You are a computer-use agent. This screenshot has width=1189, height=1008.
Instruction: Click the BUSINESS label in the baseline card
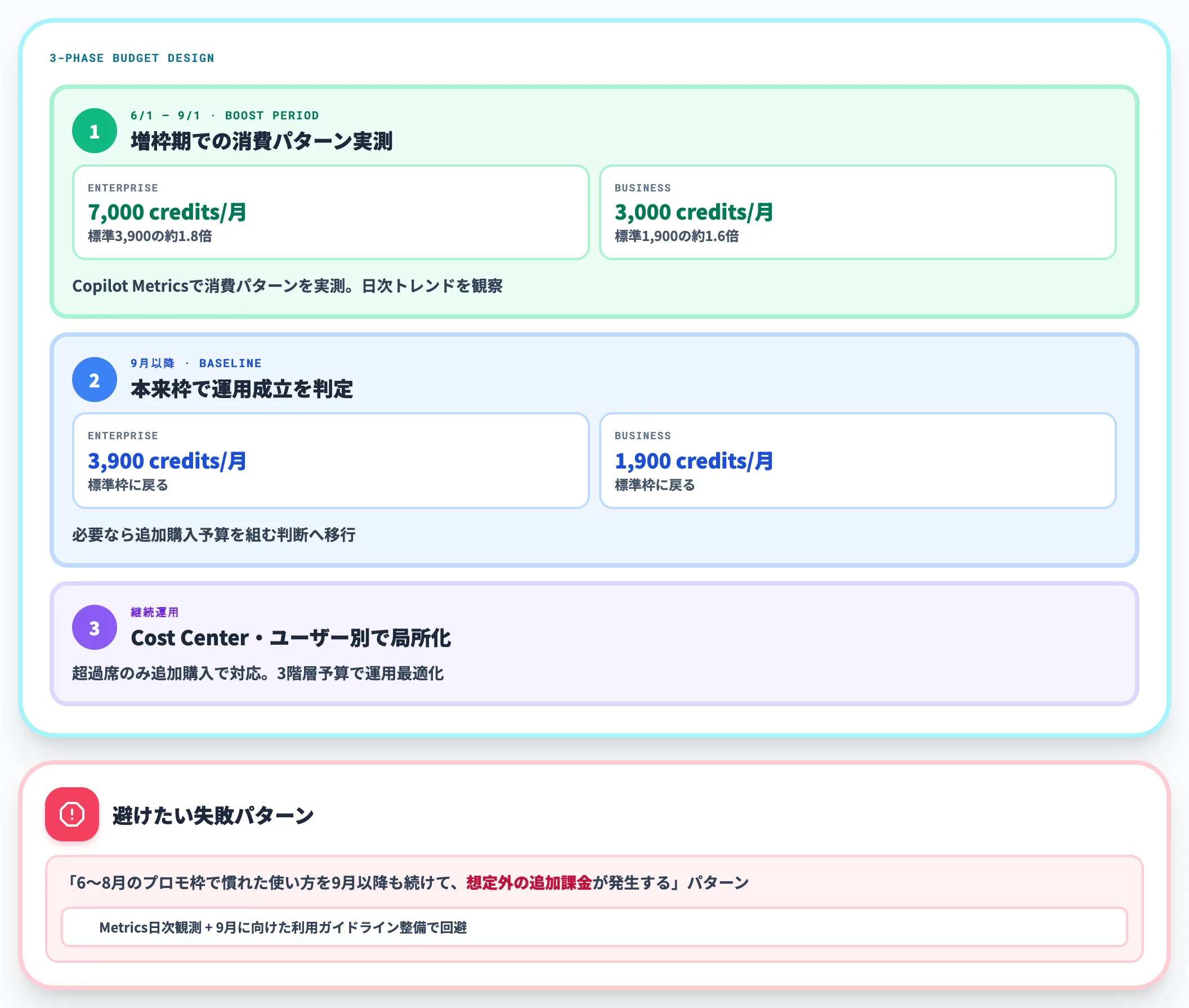click(x=643, y=436)
